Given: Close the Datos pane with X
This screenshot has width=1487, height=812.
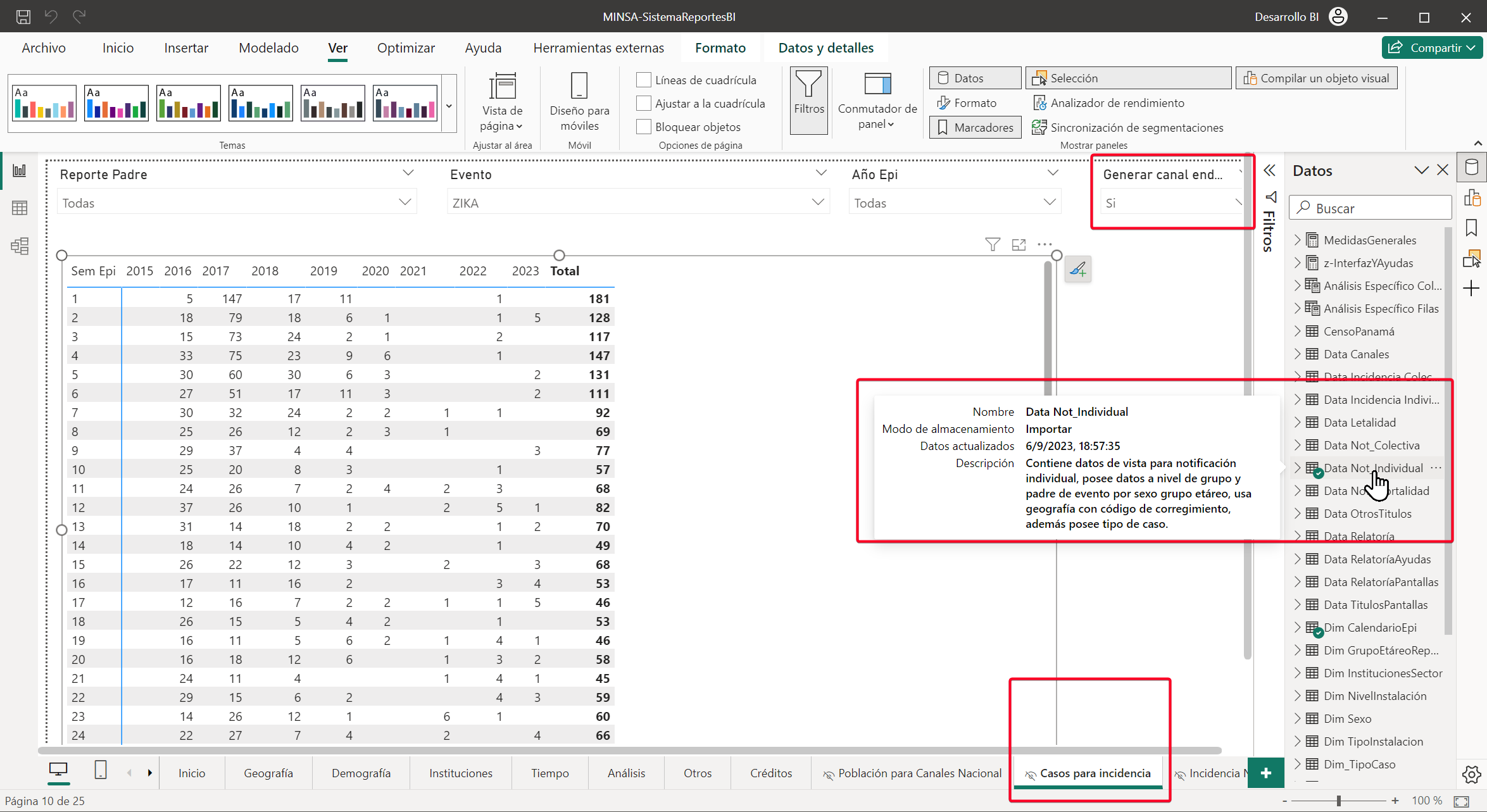Looking at the screenshot, I should coord(1443,170).
